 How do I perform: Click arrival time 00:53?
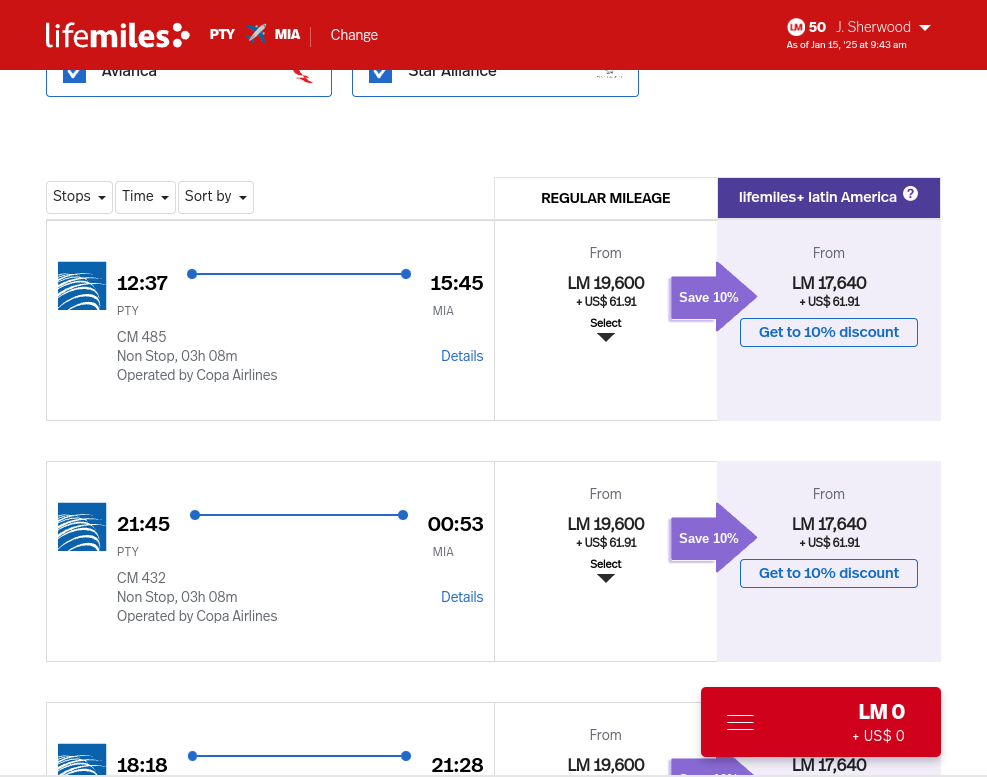point(455,525)
